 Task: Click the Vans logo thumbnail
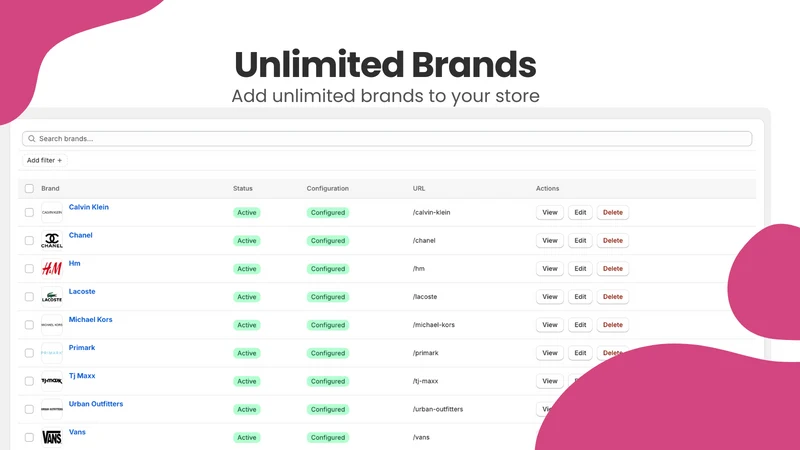tap(52, 437)
